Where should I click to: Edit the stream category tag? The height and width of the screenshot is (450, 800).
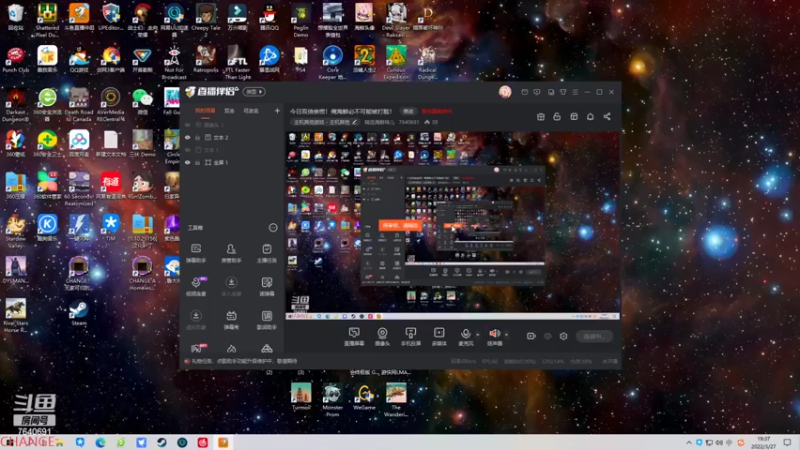coord(325,122)
